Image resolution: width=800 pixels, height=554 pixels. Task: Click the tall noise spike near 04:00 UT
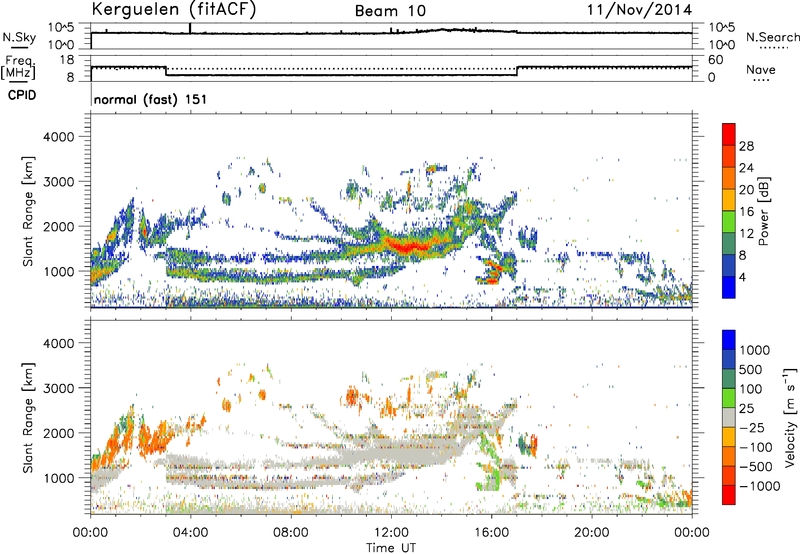coord(190,28)
